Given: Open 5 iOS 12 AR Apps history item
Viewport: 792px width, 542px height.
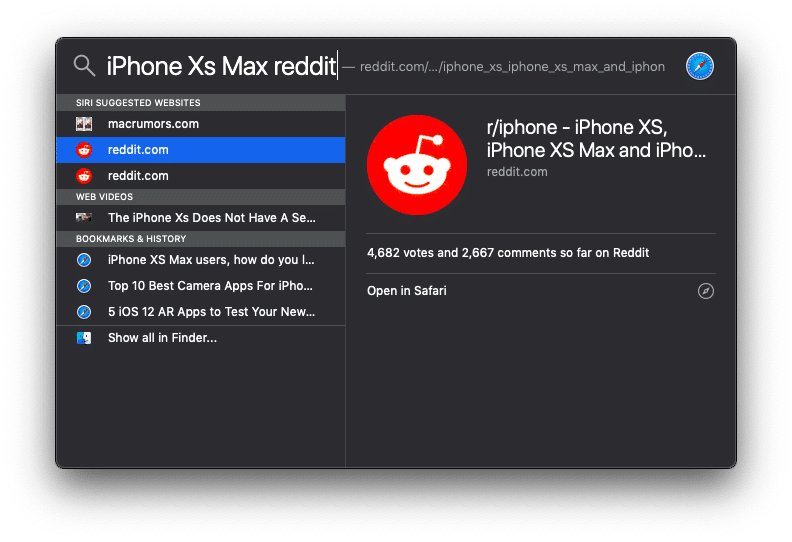Looking at the screenshot, I should point(201,312).
